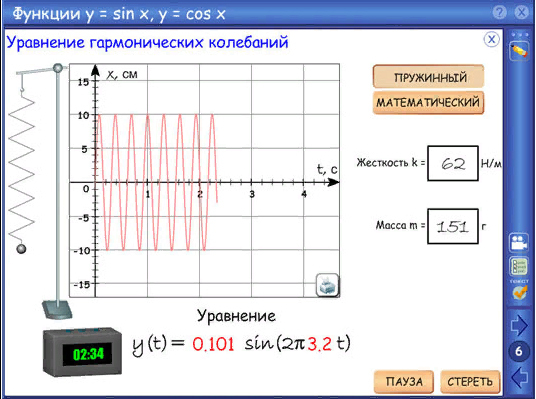Go to next page with right arrow
Viewport: 536px width, 399px height.
(x=519, y=325)
